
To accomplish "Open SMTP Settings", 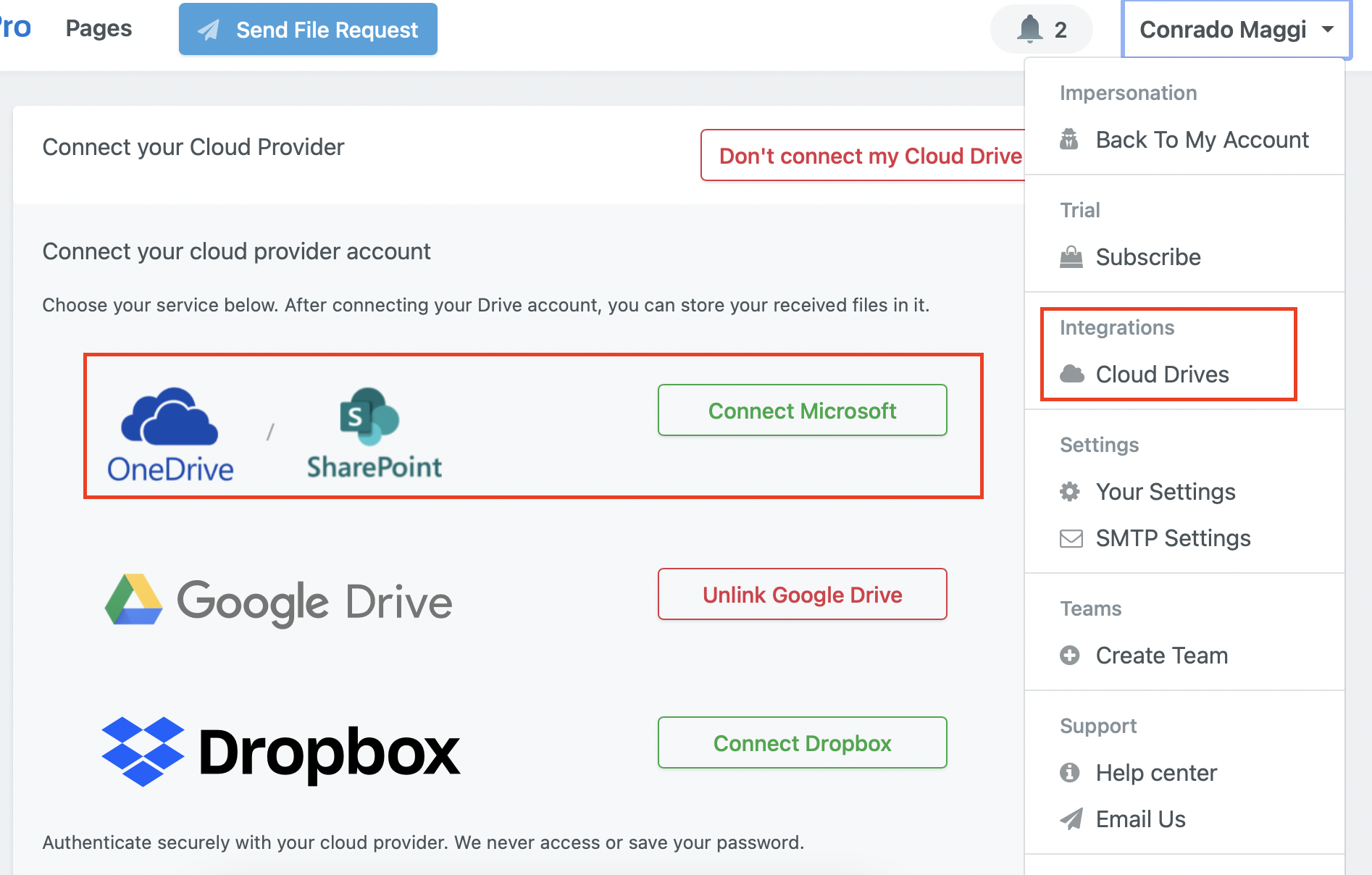I will click(x=1184, y=538).
